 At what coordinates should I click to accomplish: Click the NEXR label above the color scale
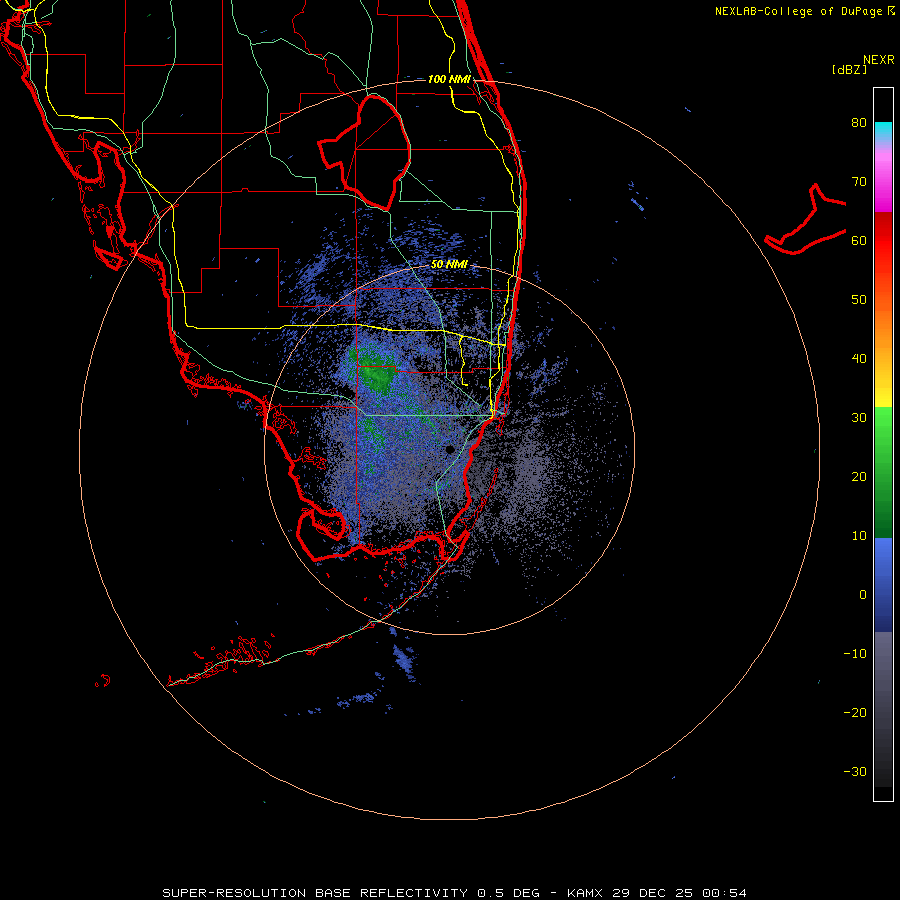point(879,60)
